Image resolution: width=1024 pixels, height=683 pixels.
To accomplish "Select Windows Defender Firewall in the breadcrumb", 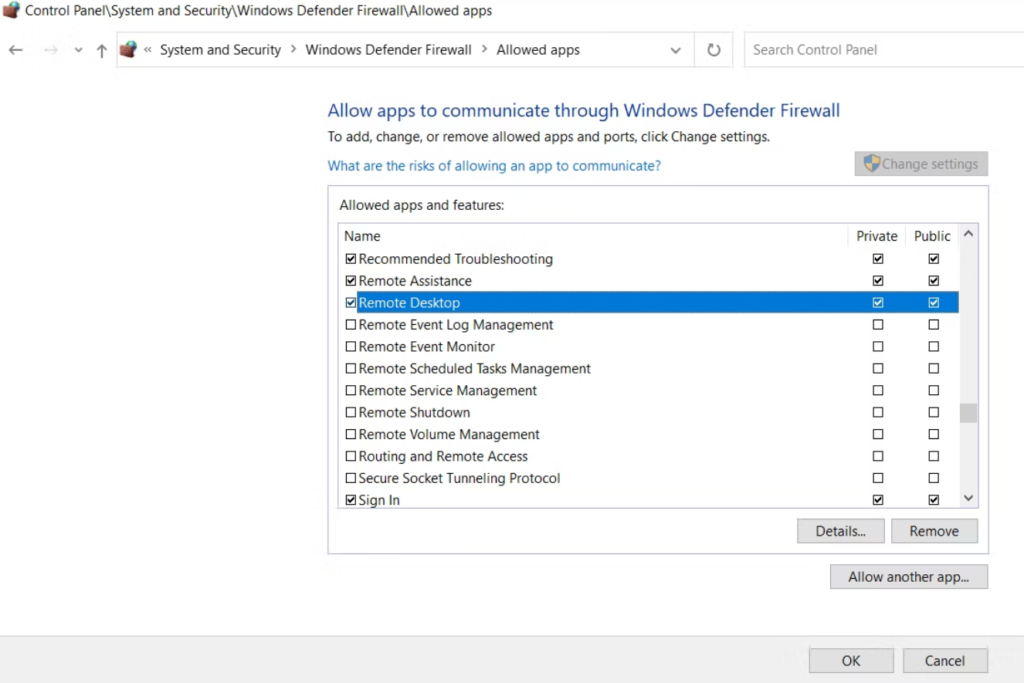I will [388, 49].
